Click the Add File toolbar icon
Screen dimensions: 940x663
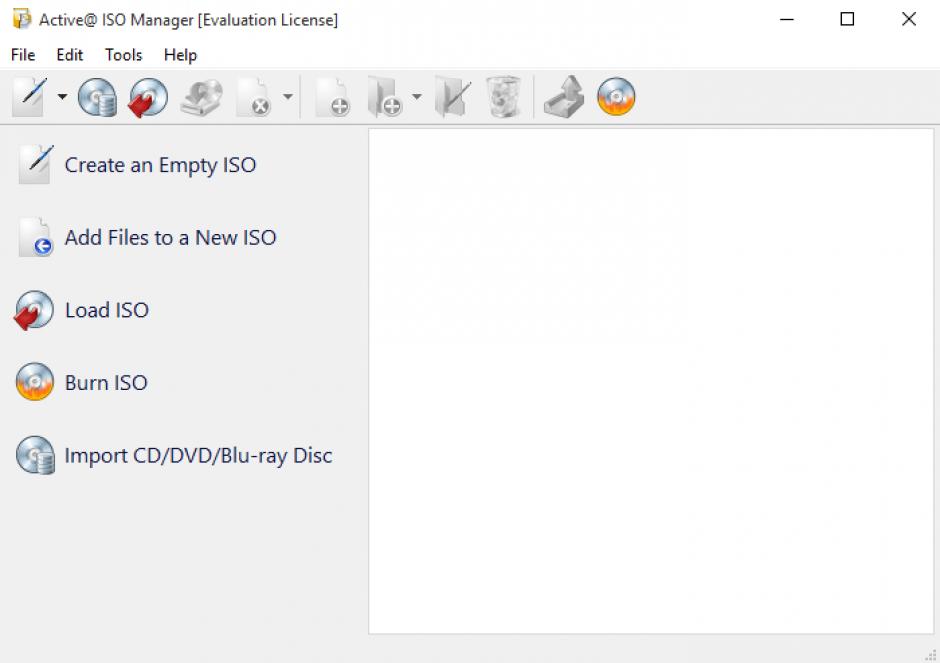pos(333,97)
